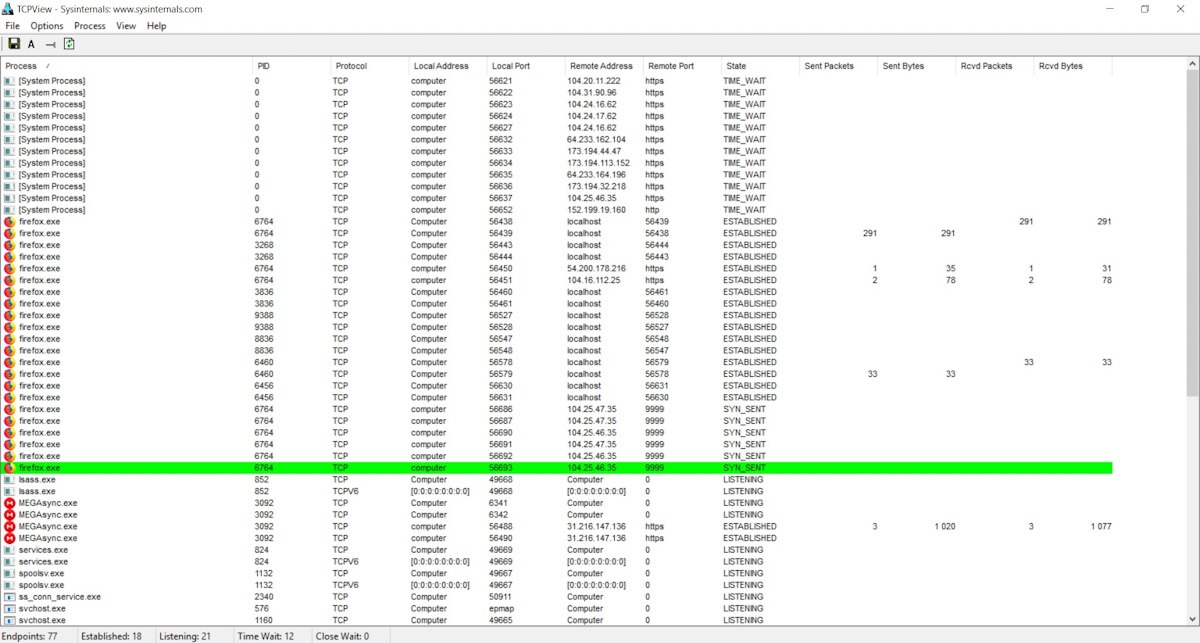This screenshot has height=643, width=1200.
Task: Open the View menu
Action: [x=125, y=26]
